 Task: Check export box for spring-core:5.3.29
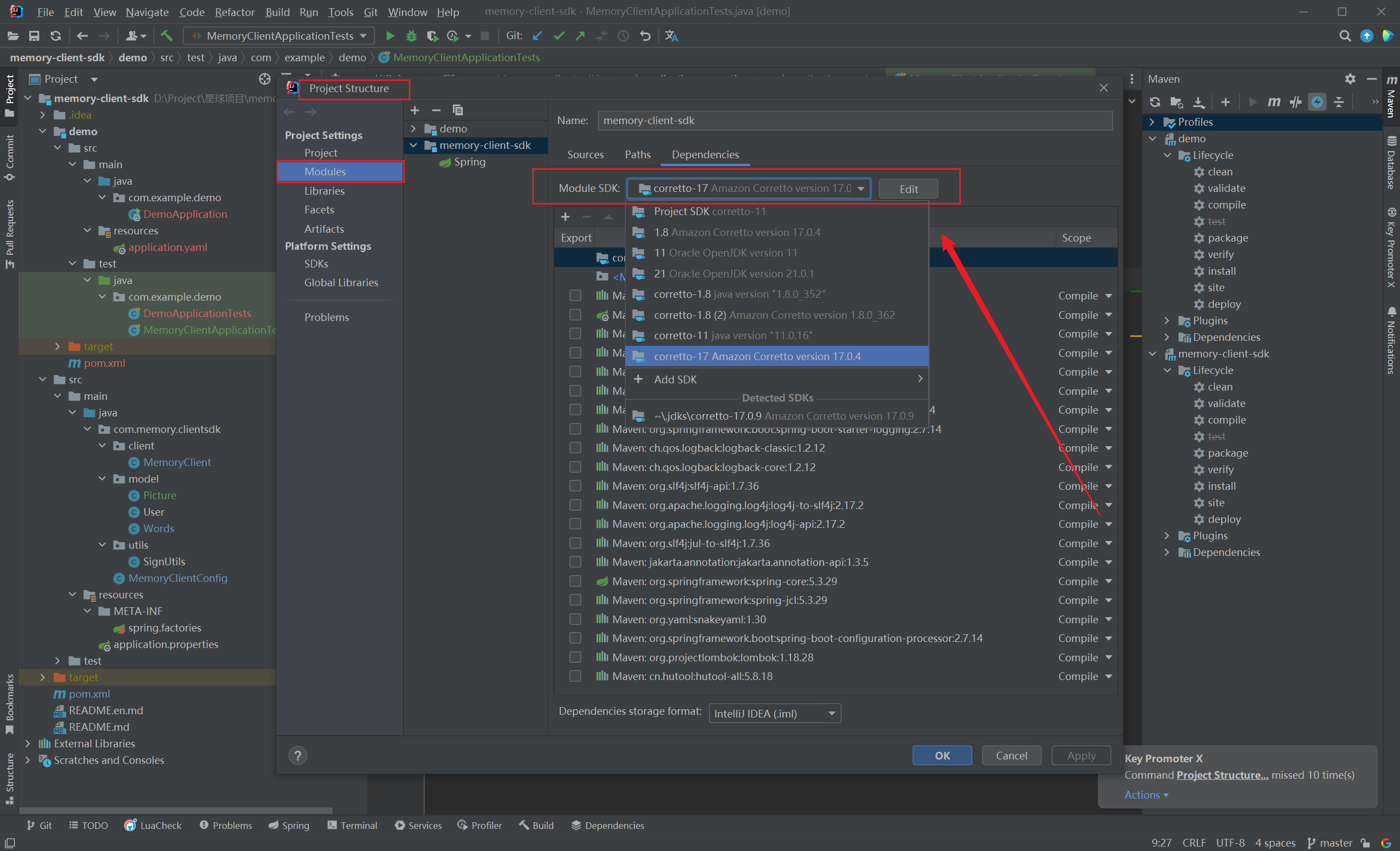pos(575,581)
